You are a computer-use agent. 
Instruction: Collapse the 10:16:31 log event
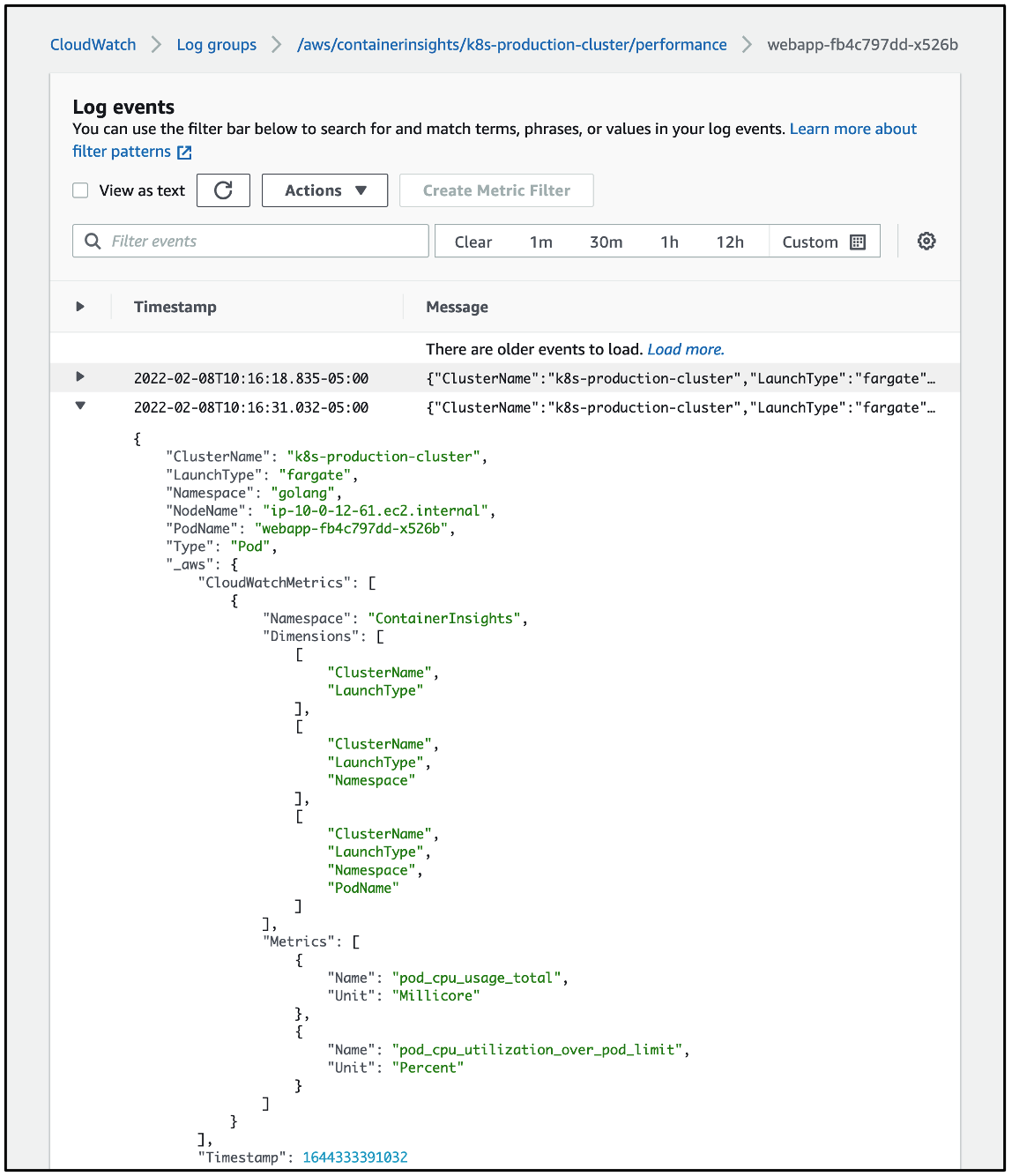point(80,406)
